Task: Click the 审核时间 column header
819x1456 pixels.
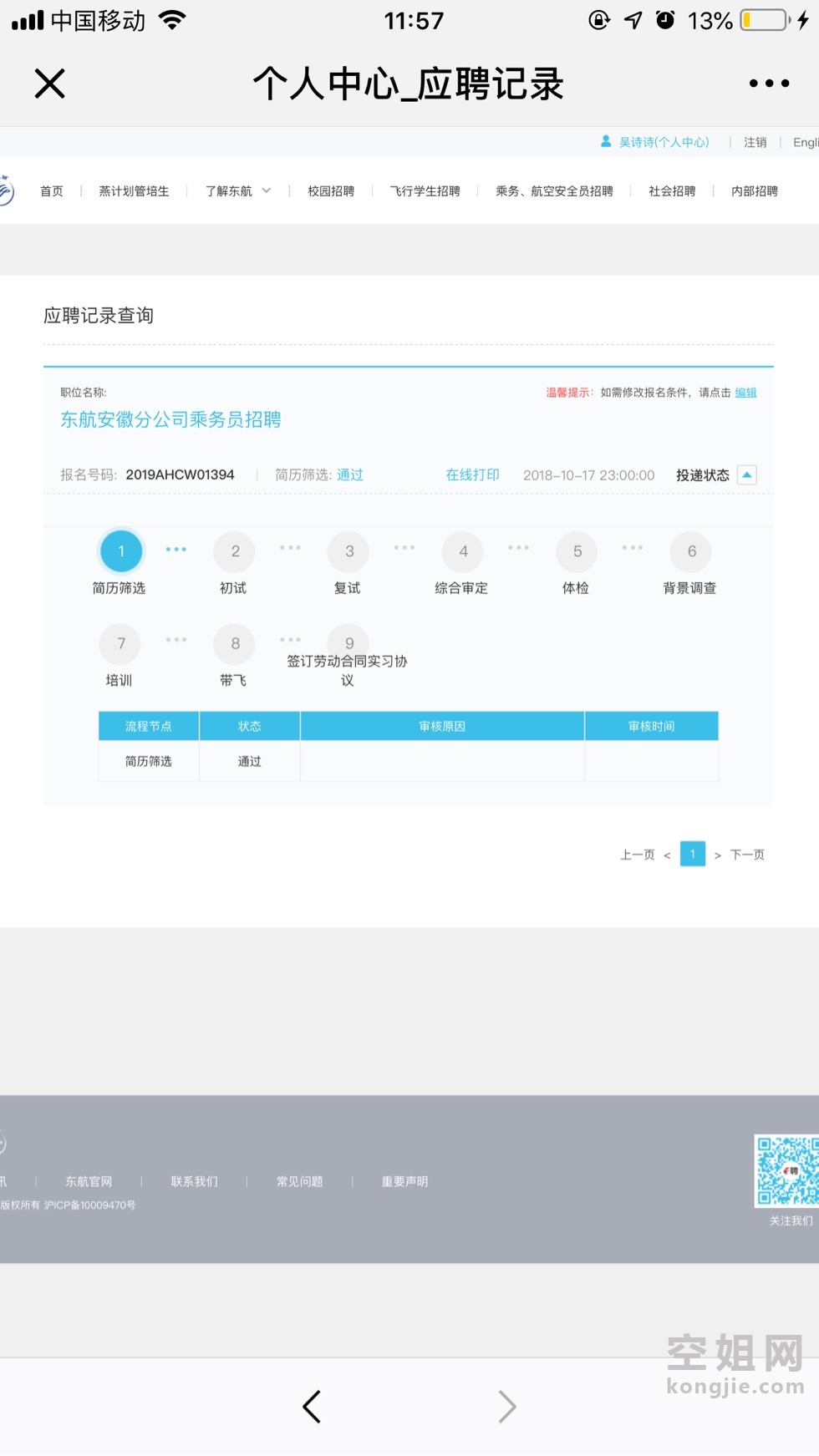Action: click(652, 726)
